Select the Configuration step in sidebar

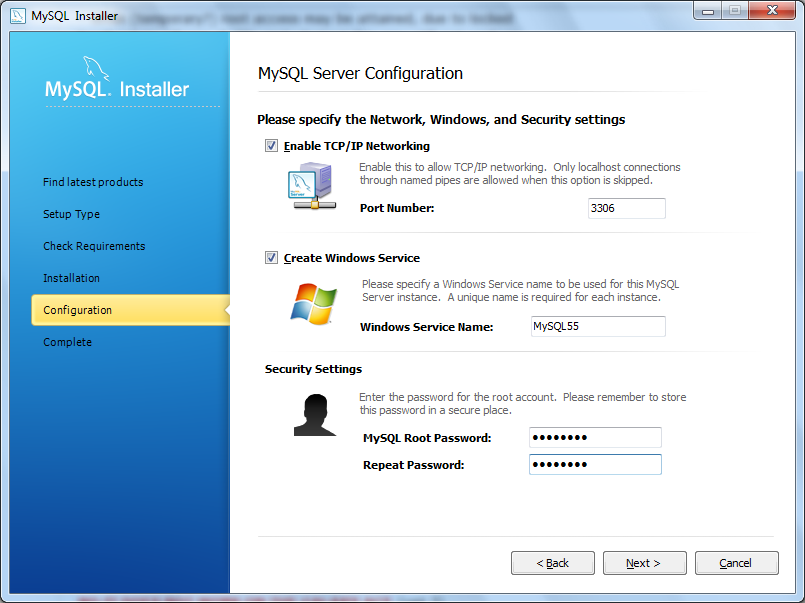(x=130, y=310)
